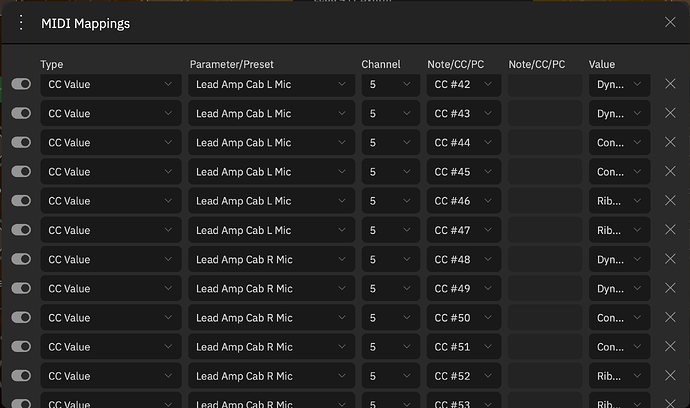Open Parameter dropdown in CC #52 row
690x408 pixels.
pos(272,375)
